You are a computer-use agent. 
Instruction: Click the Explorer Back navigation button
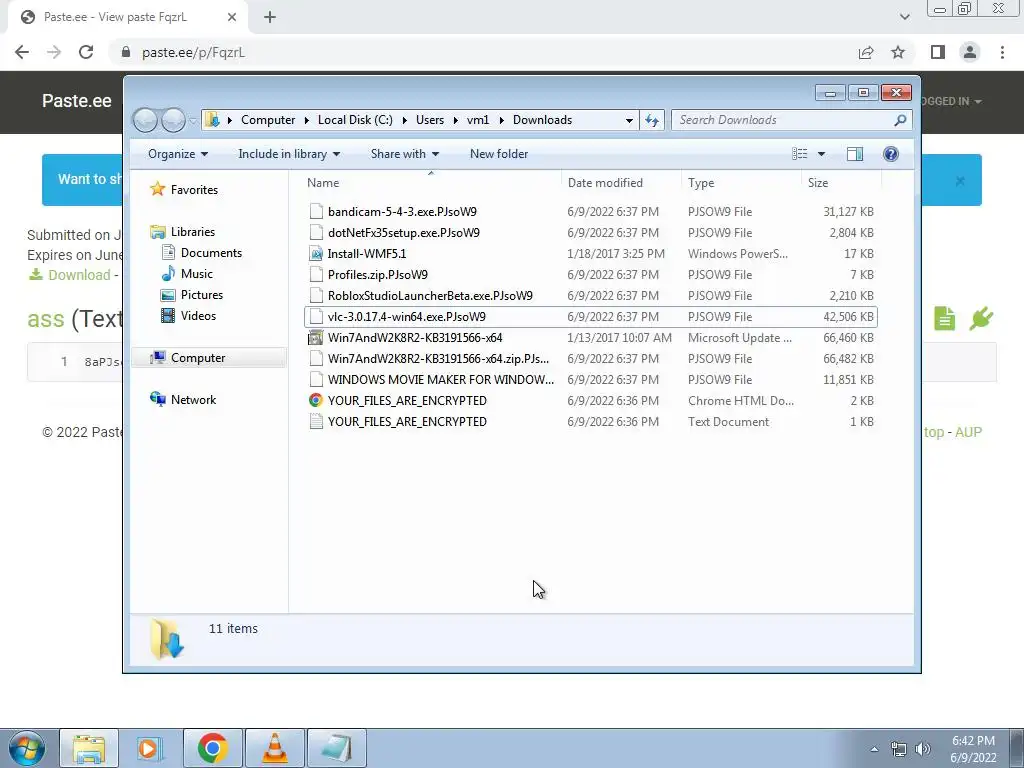(146, 120)
